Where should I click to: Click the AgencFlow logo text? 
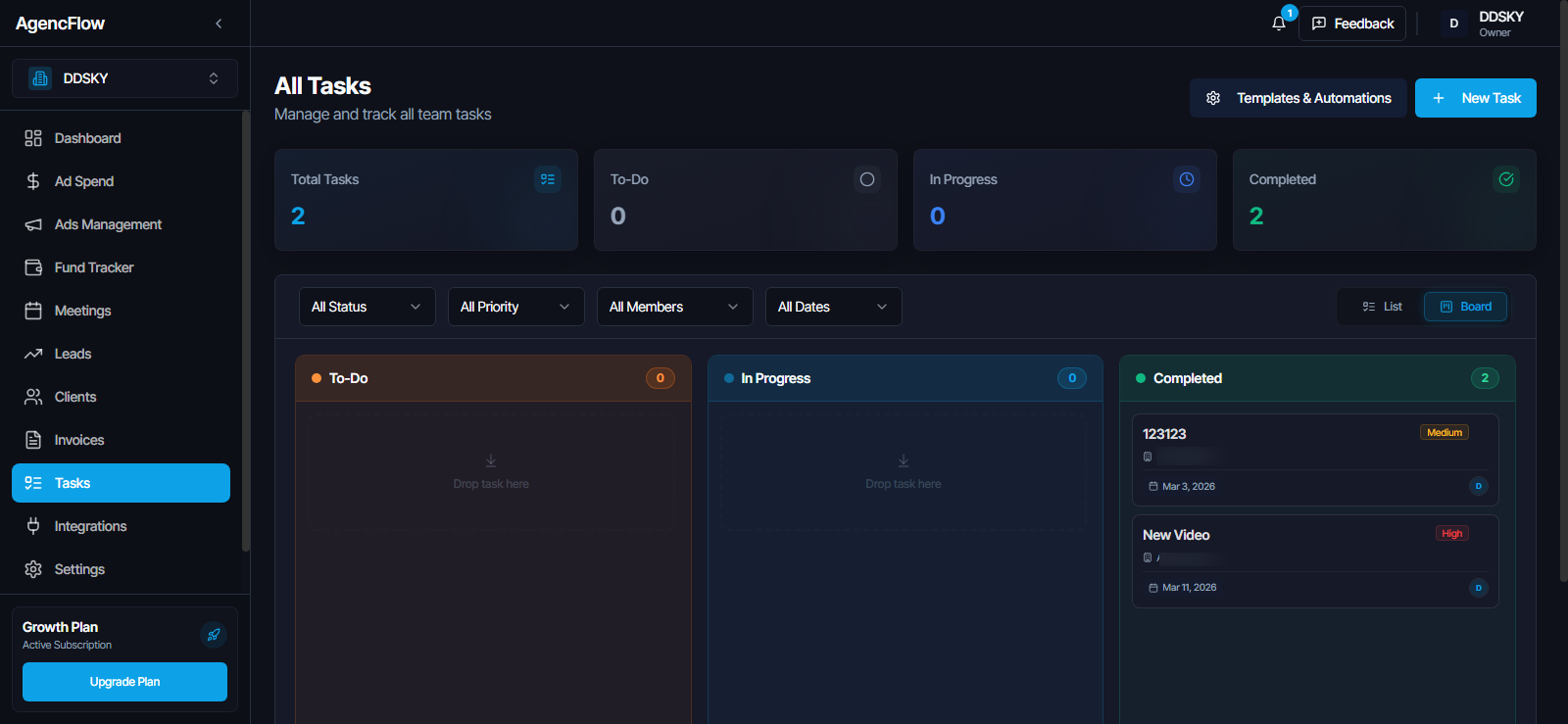pyautogui.click(x=60, y=24)
